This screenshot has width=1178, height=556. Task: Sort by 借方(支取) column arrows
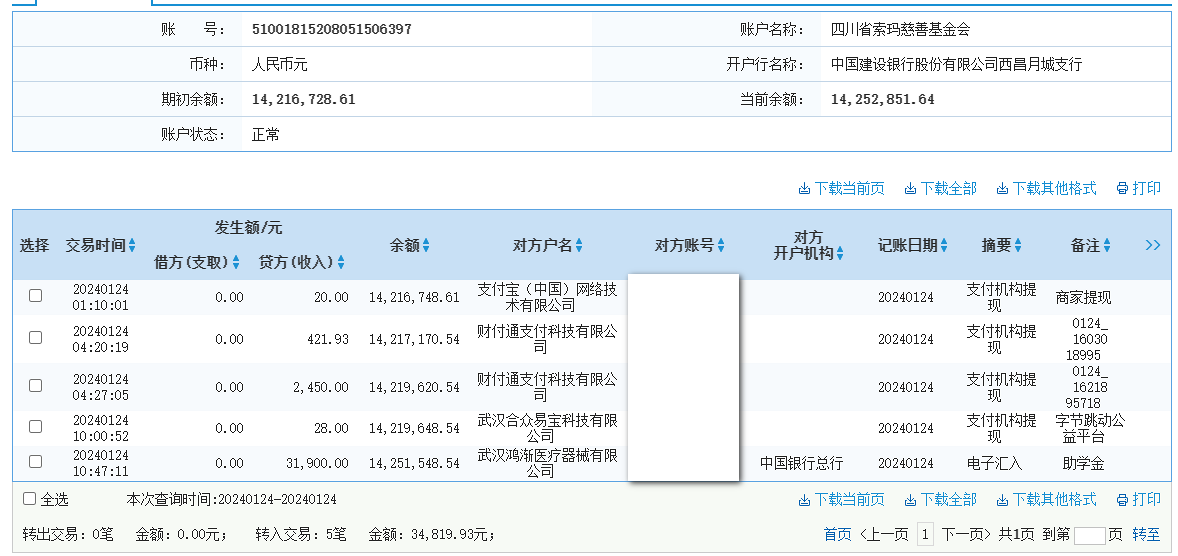click(x=236, y=262)
